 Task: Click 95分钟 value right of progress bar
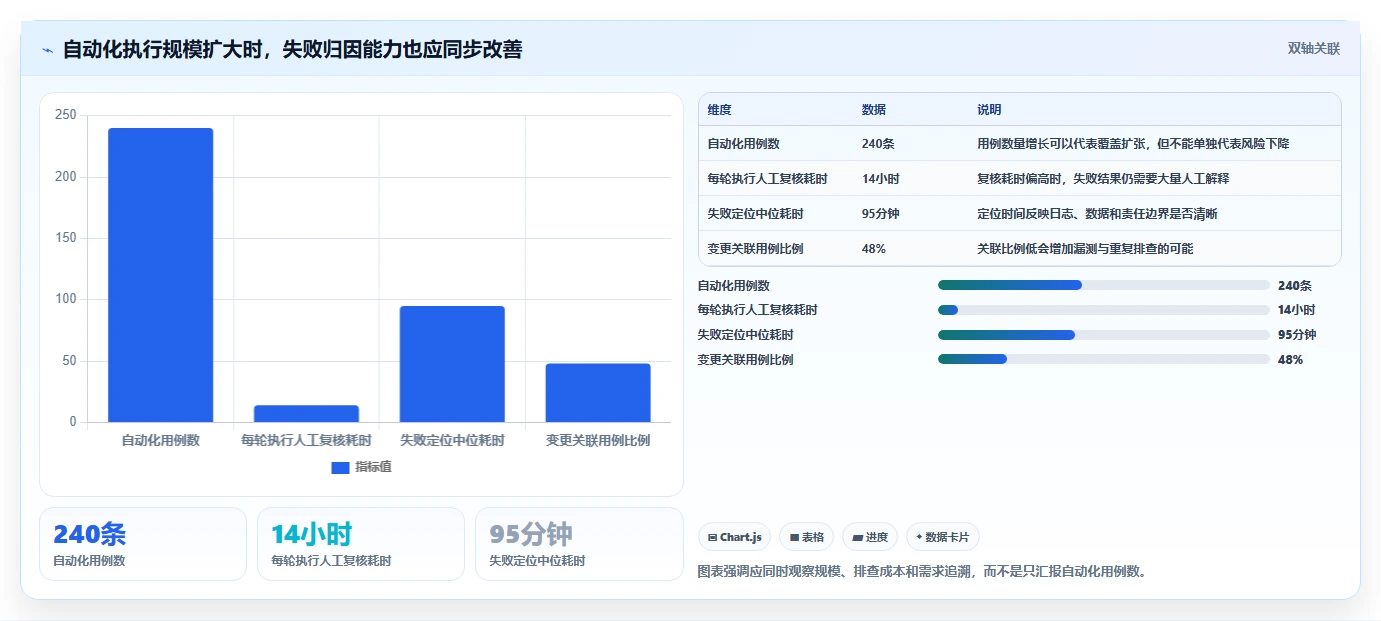1297,335
